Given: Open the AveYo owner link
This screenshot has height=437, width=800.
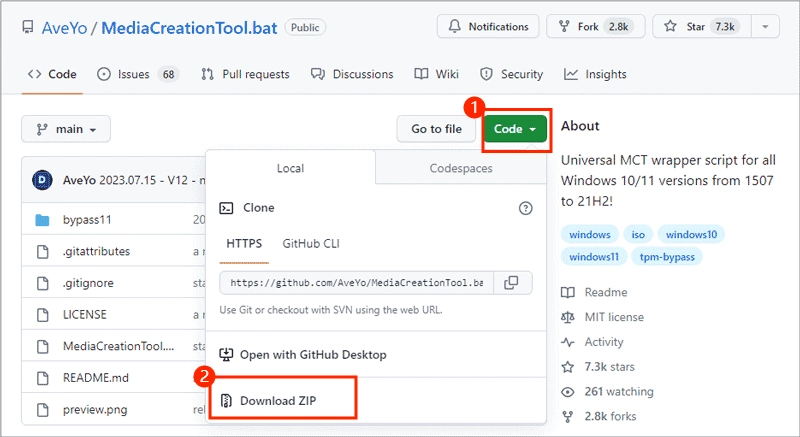Looking at the screenshot, I should tap(64, 28).
